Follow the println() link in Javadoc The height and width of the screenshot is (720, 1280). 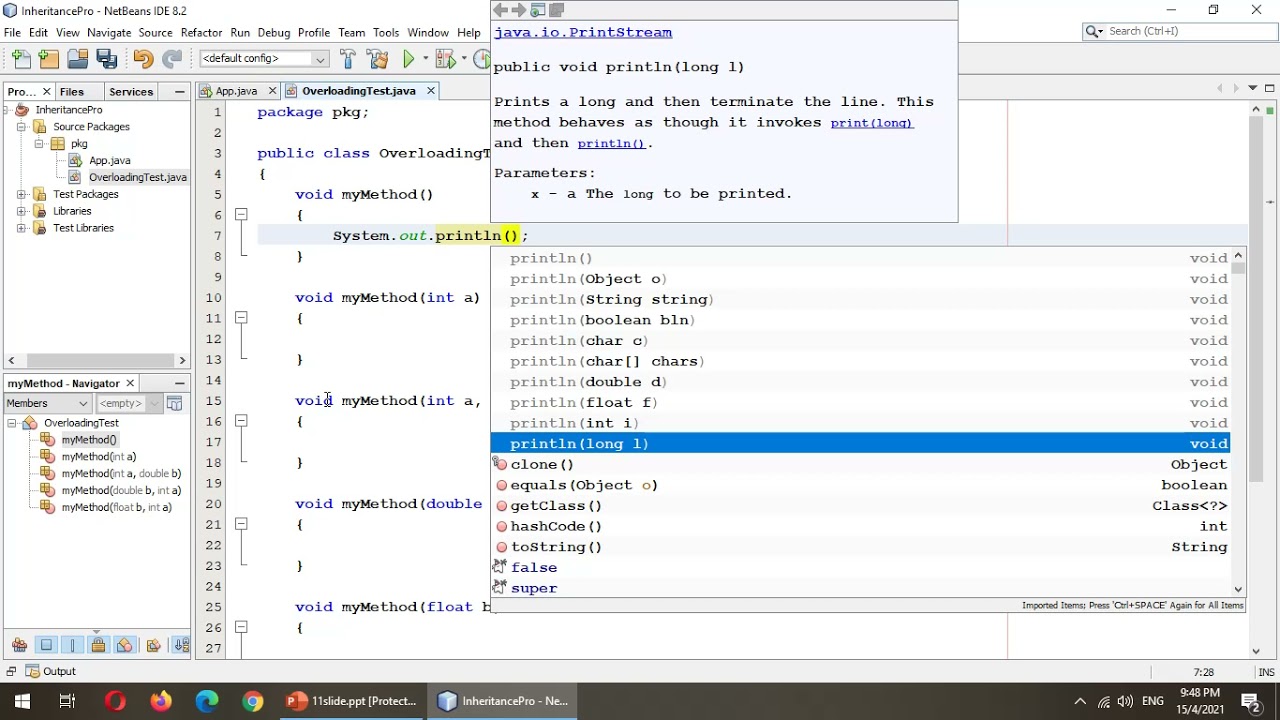(611, 144)
